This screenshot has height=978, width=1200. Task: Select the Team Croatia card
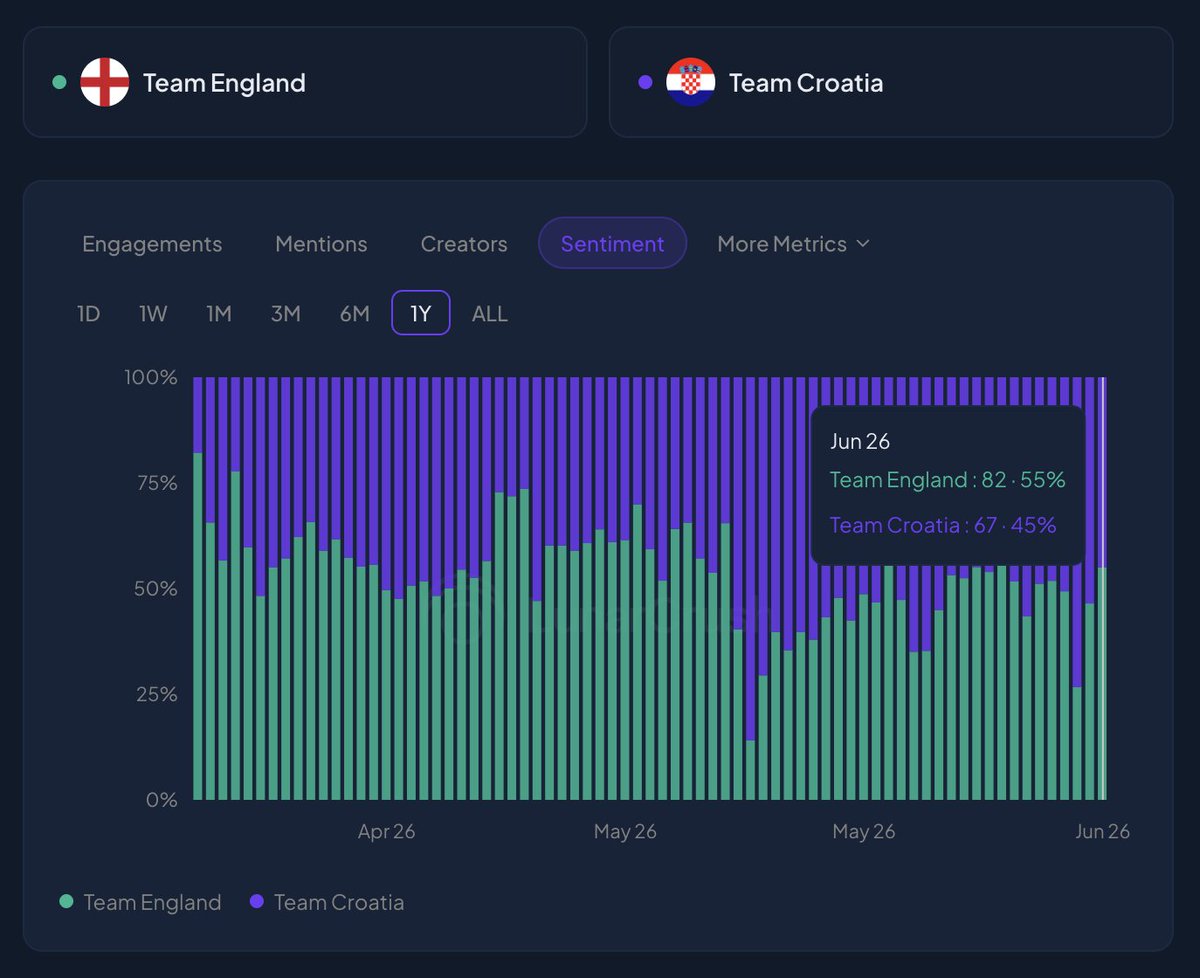tap(891, 82)
